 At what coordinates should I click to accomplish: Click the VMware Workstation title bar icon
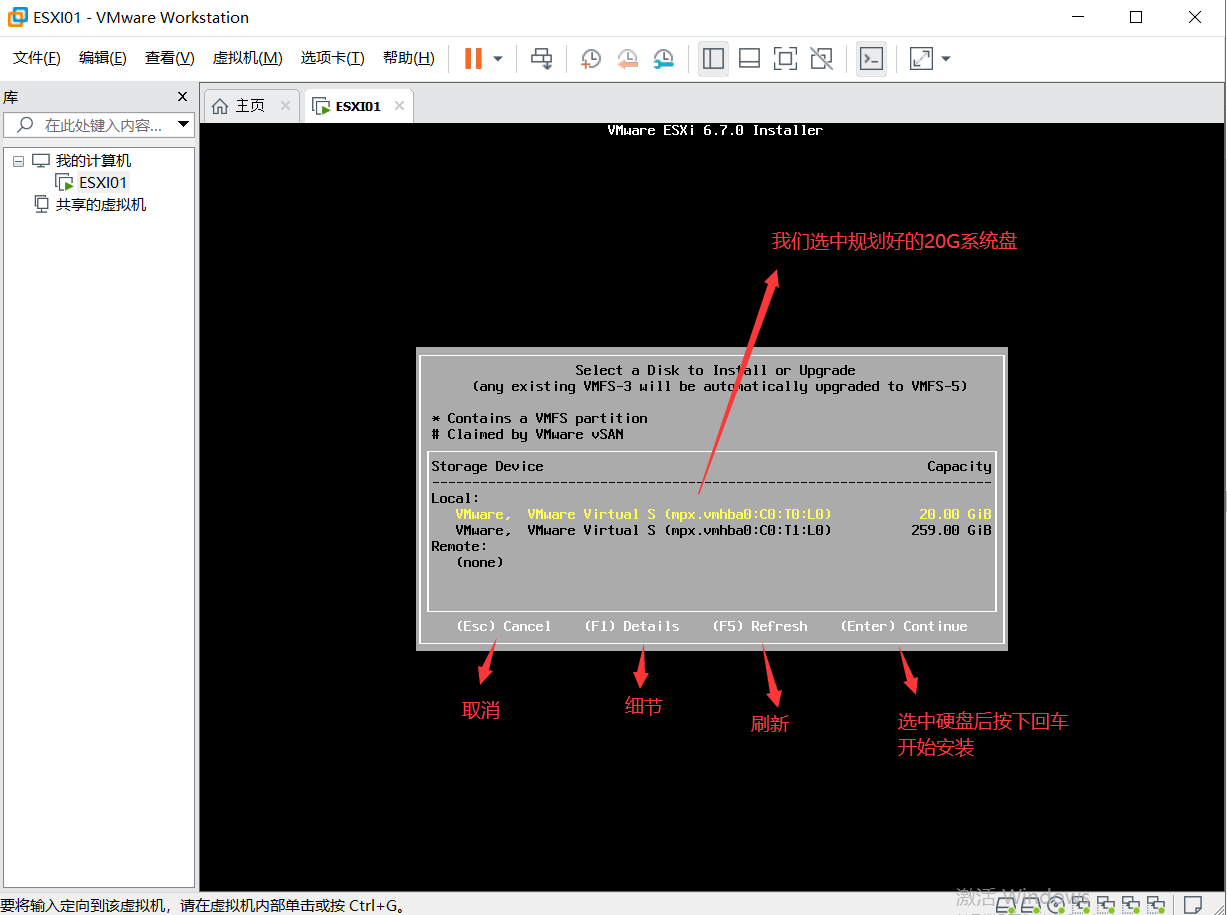coord(18,17)
